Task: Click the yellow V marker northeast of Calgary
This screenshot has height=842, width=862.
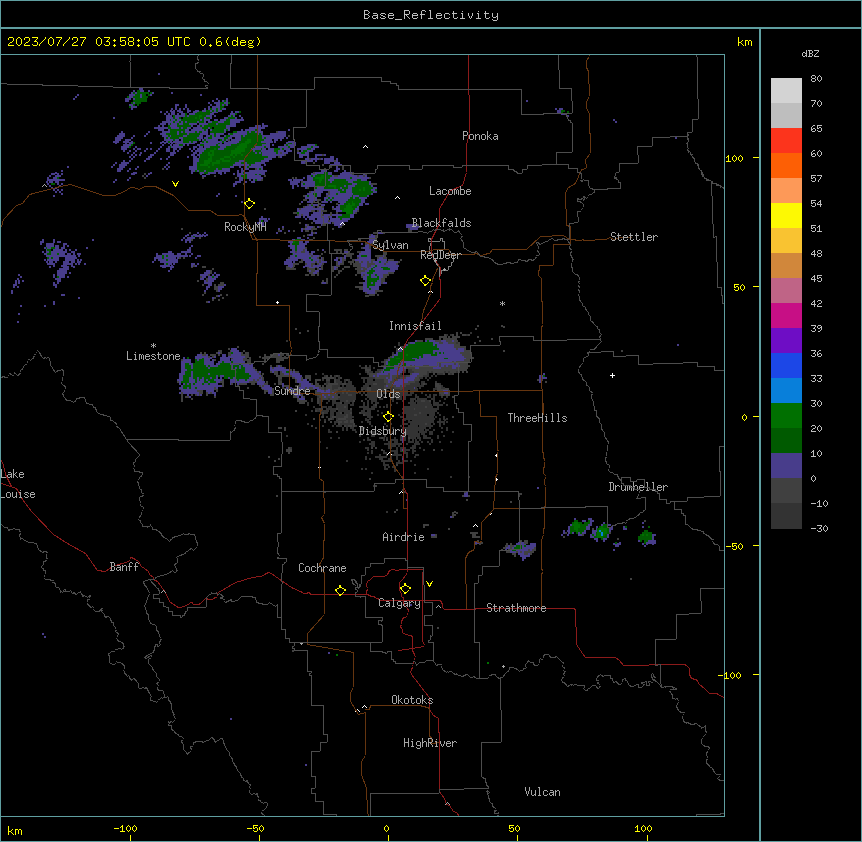Action: (429, 584)
